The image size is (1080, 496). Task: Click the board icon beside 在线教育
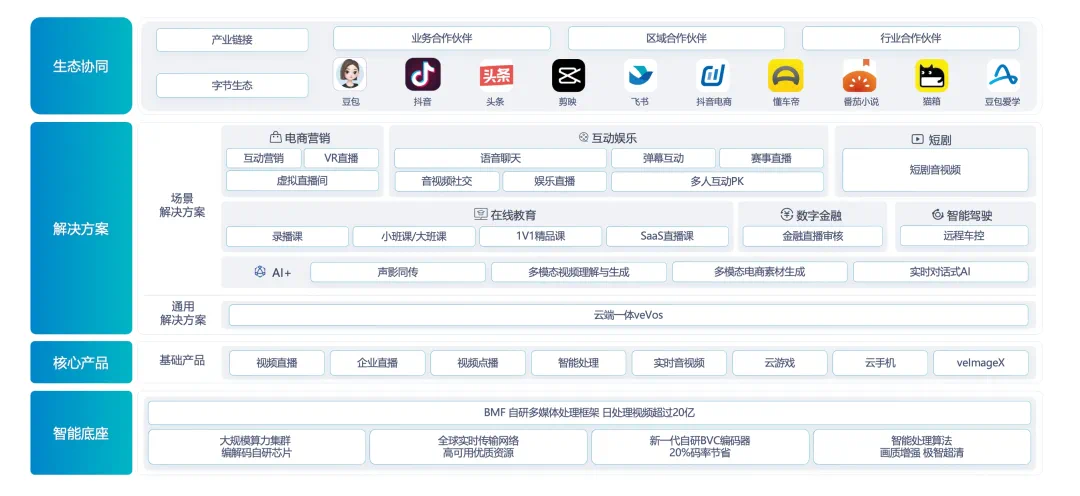pos(481,214)
